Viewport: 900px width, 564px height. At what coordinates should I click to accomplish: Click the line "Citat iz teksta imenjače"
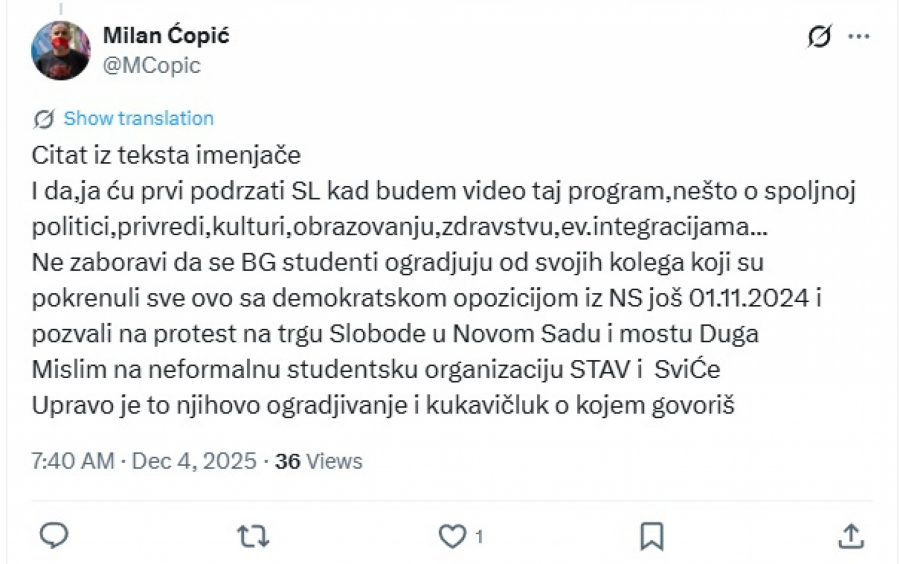166,157
